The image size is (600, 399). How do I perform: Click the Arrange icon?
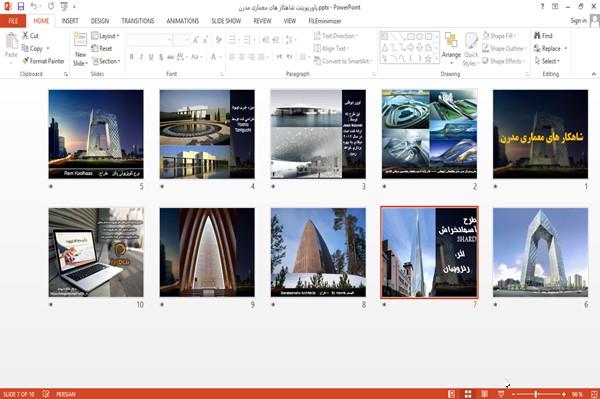pos(451,41)
